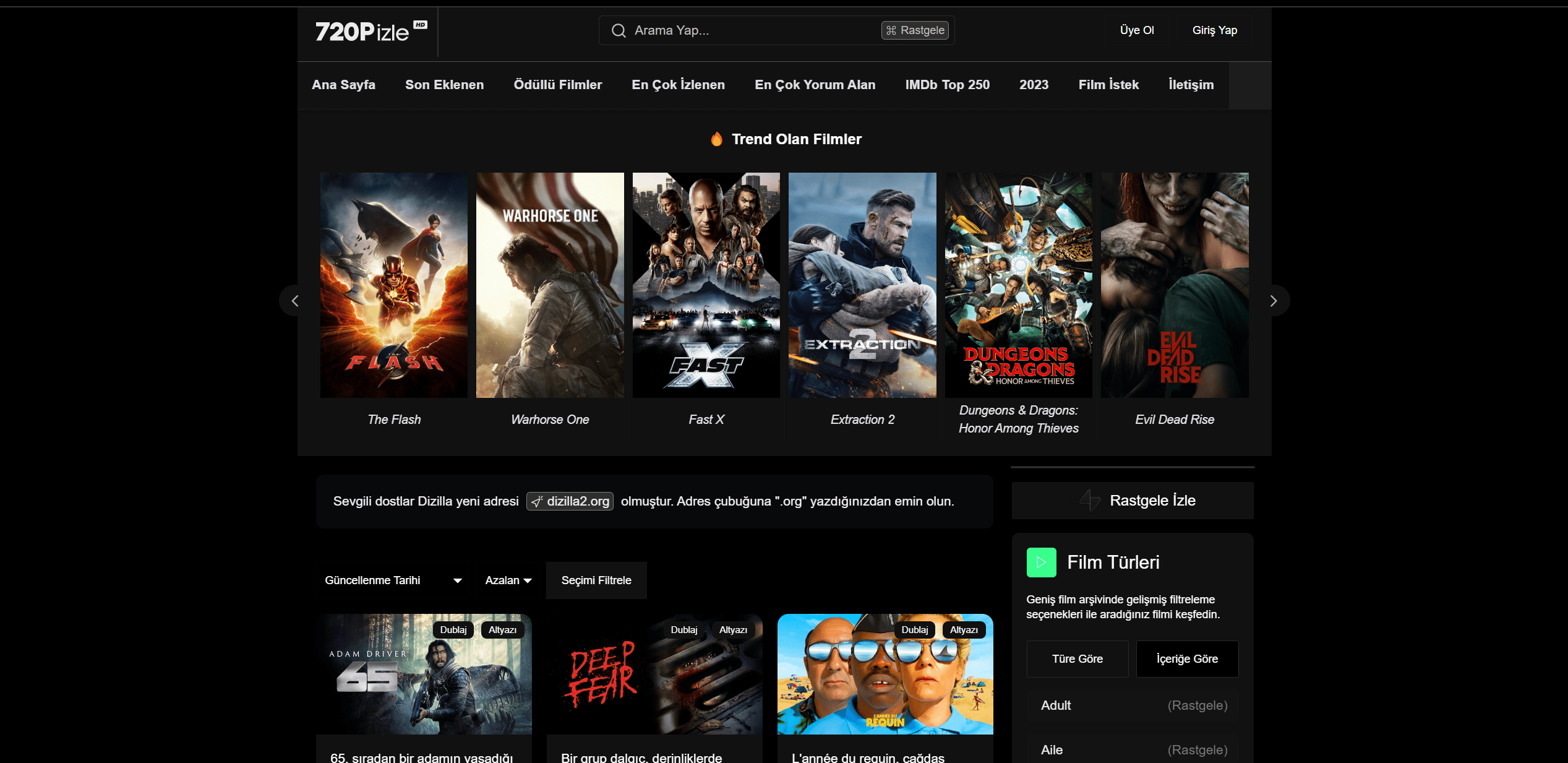Expand the Azalan order dropdown
The image size is (1568, 763).
(508, 580)
